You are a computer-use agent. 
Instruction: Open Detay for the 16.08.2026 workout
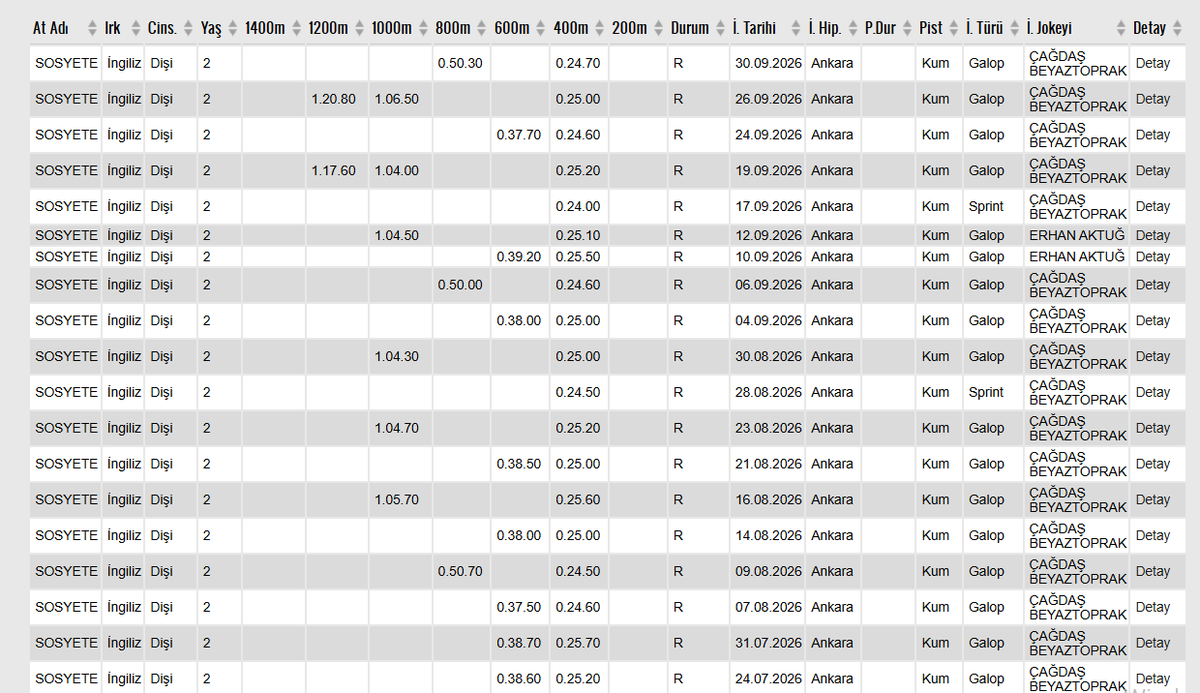[1152, 499]
